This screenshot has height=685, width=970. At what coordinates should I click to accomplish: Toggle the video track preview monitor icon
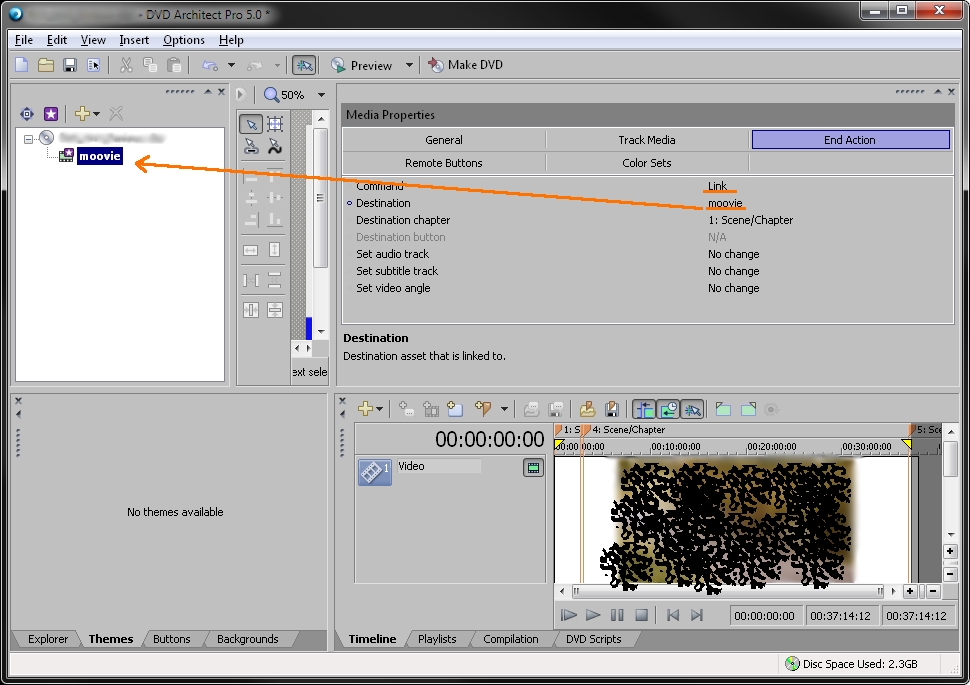[533, 468]
